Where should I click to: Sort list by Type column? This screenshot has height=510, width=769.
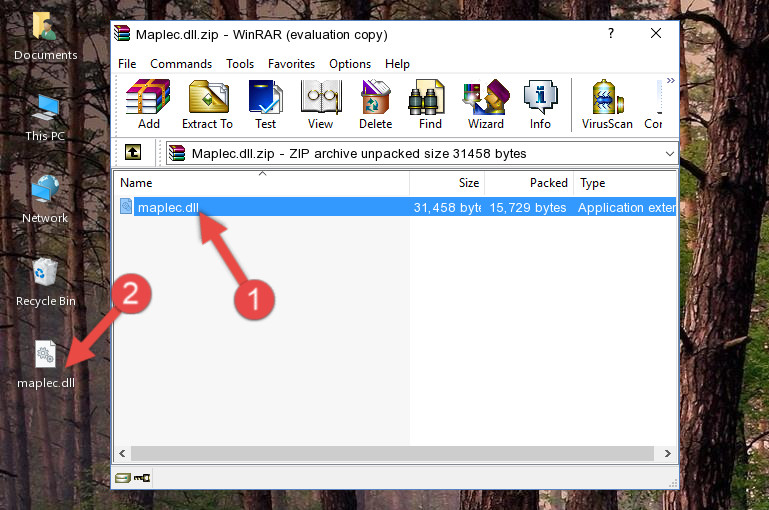[625, 183]
